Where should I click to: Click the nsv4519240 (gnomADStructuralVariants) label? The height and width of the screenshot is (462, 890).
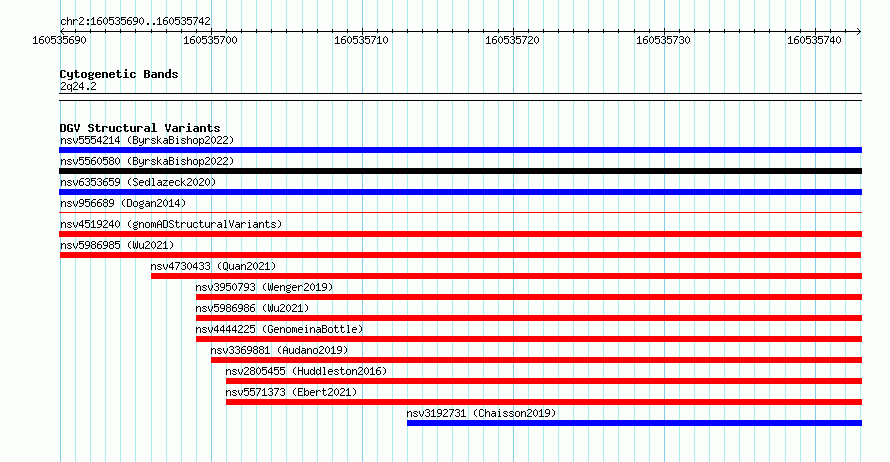coord(171,224)
